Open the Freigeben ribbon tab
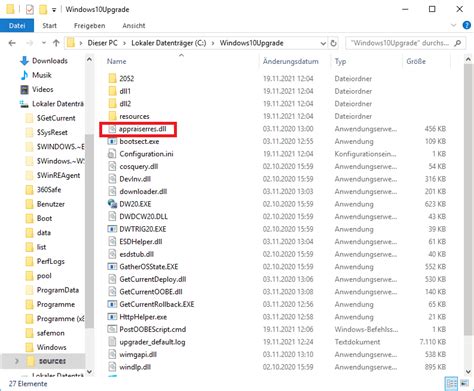This screenshot has width=474, height=391. [x=89, y=26]
